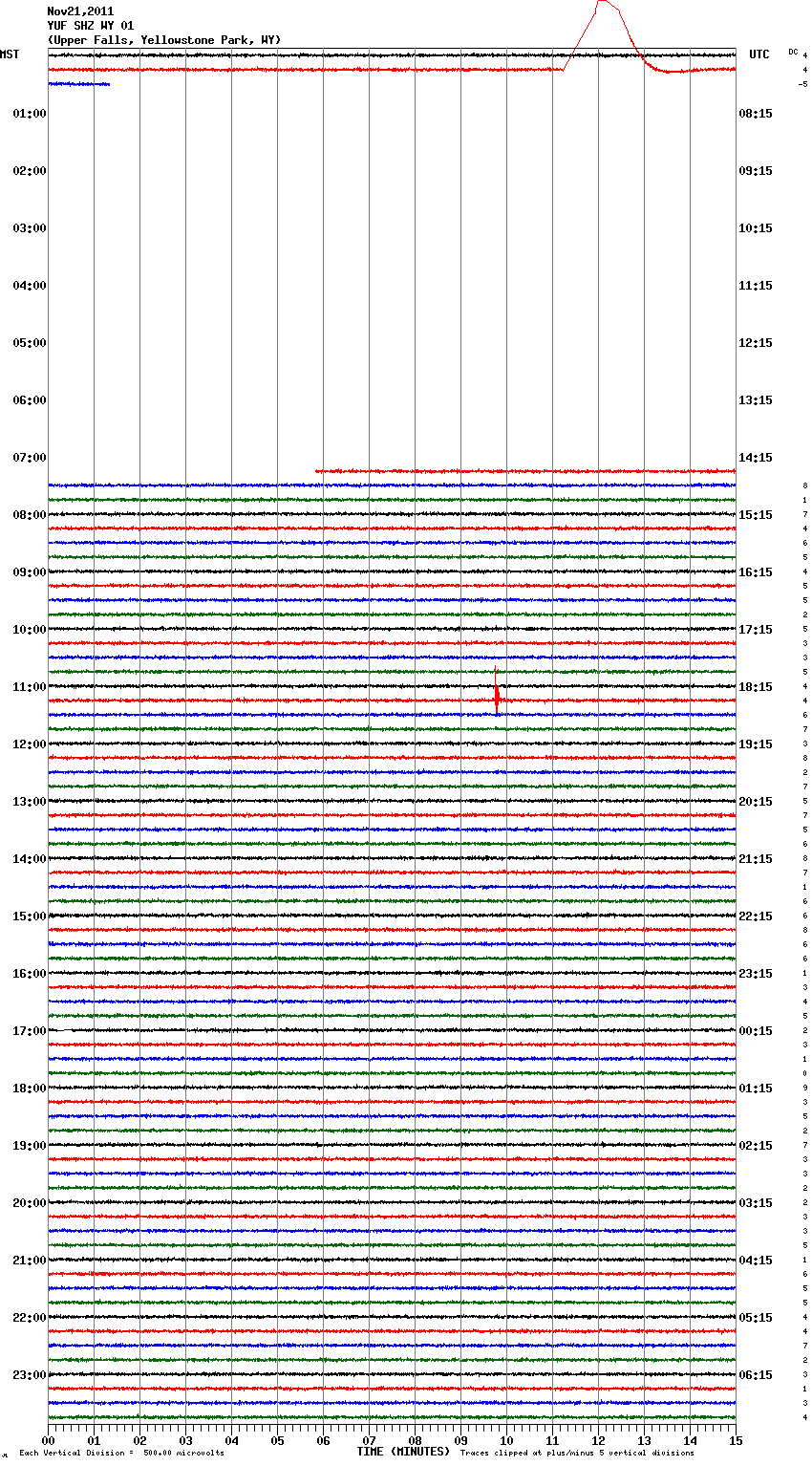Click the large red calibration pulse peak at top
812x1466 pixels.
[603, 3]
